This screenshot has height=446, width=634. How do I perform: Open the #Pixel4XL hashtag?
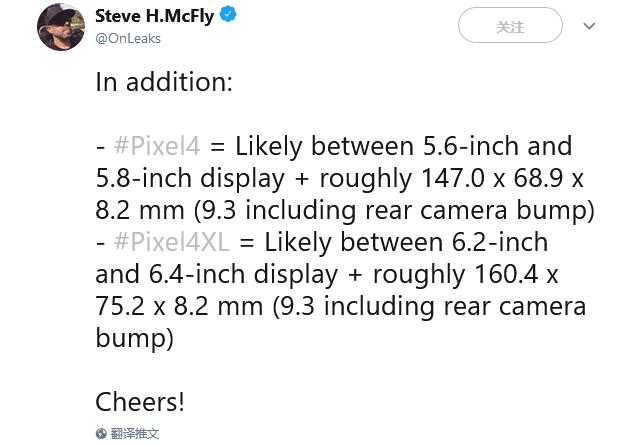click(x=171, y=243)
